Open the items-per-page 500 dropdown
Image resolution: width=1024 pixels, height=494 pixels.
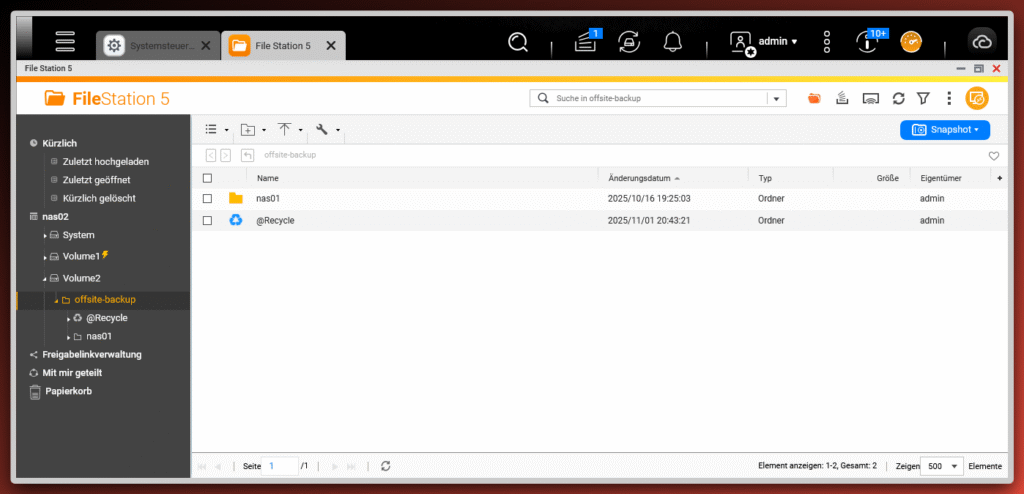tap(941, 466)
